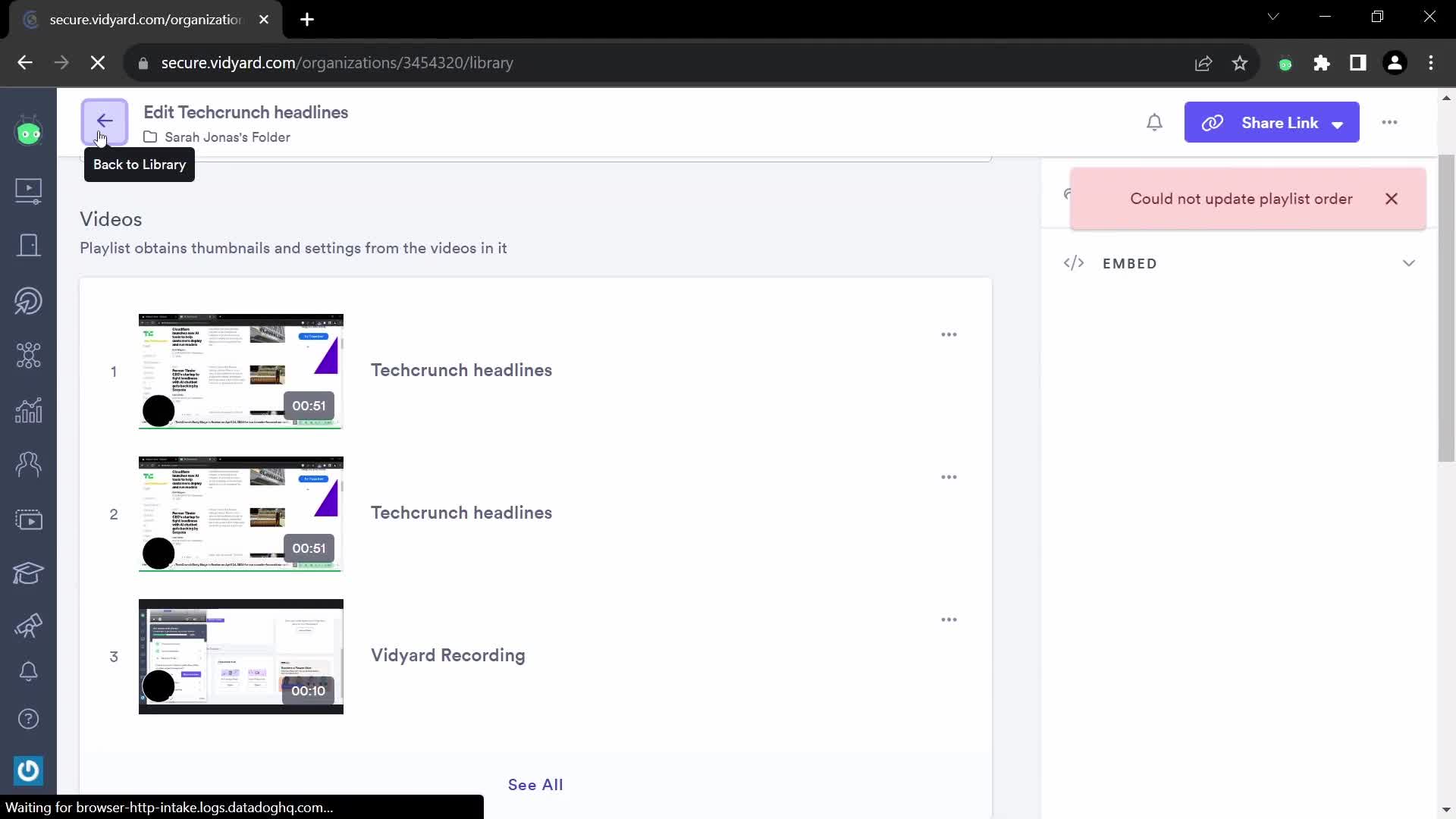The image size is (1456, 819).
Task: Open the Share Link dropdown arrow
Action: click(x=1338, y=124)
